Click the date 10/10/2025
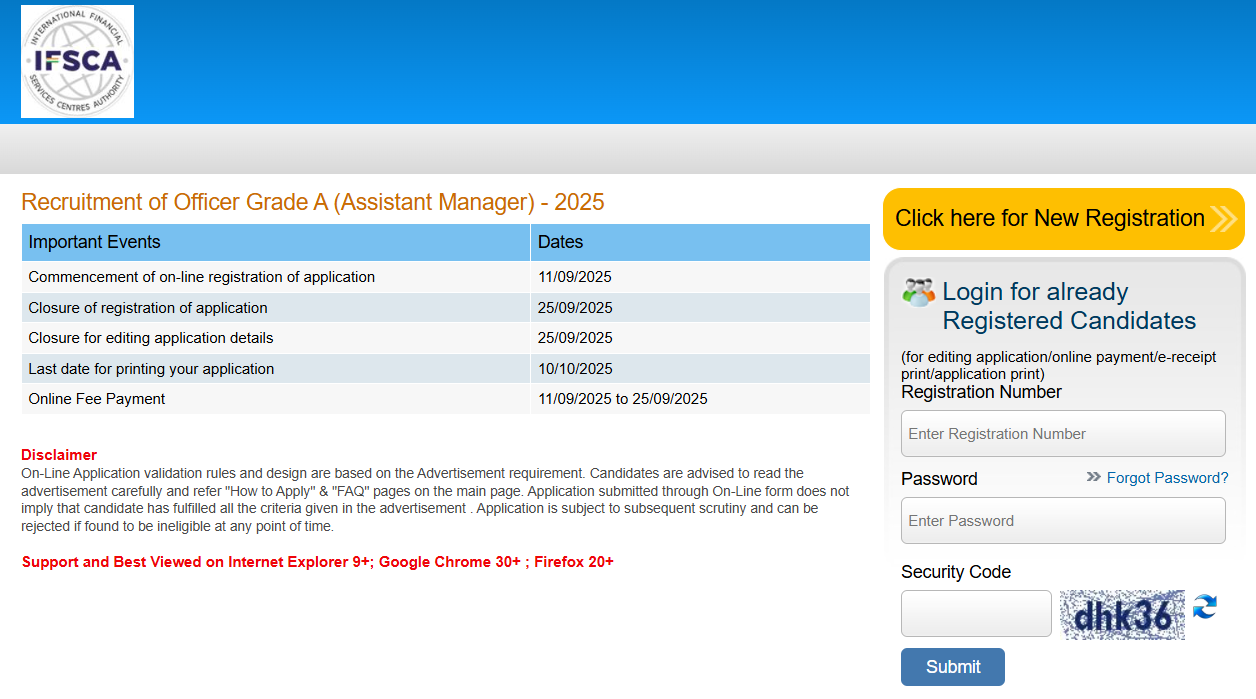This screenshot has width=1256, height=699. tap(575, 369)
